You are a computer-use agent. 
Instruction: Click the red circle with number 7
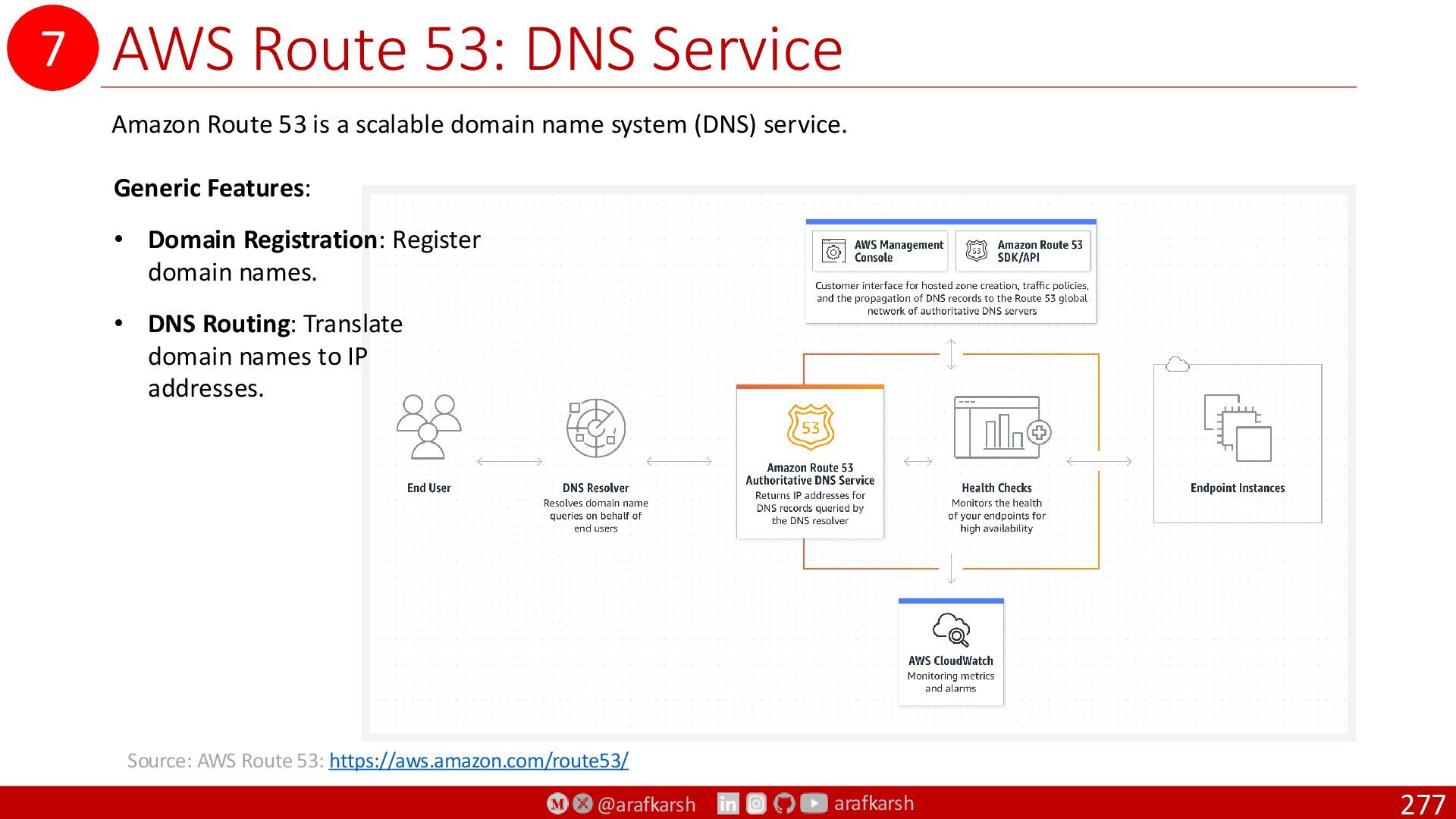[52, 48]
